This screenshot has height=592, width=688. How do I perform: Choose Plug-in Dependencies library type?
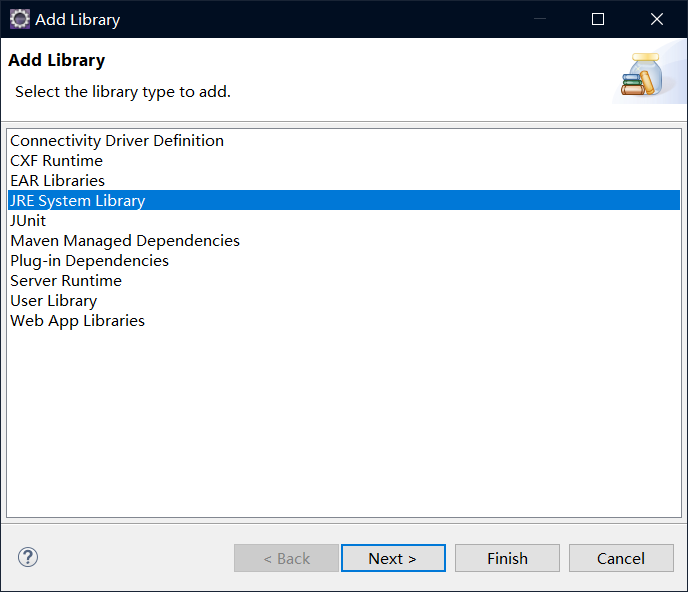pos(89,261)
